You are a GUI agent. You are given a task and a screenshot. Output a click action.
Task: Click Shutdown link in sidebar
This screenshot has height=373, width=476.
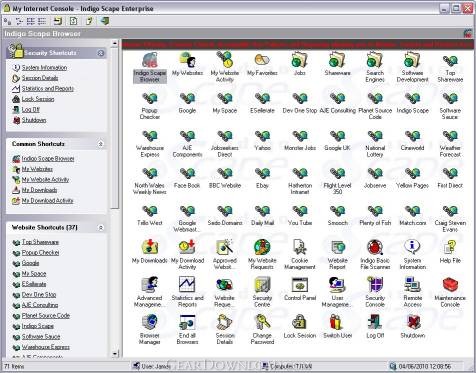click(34, 120)
